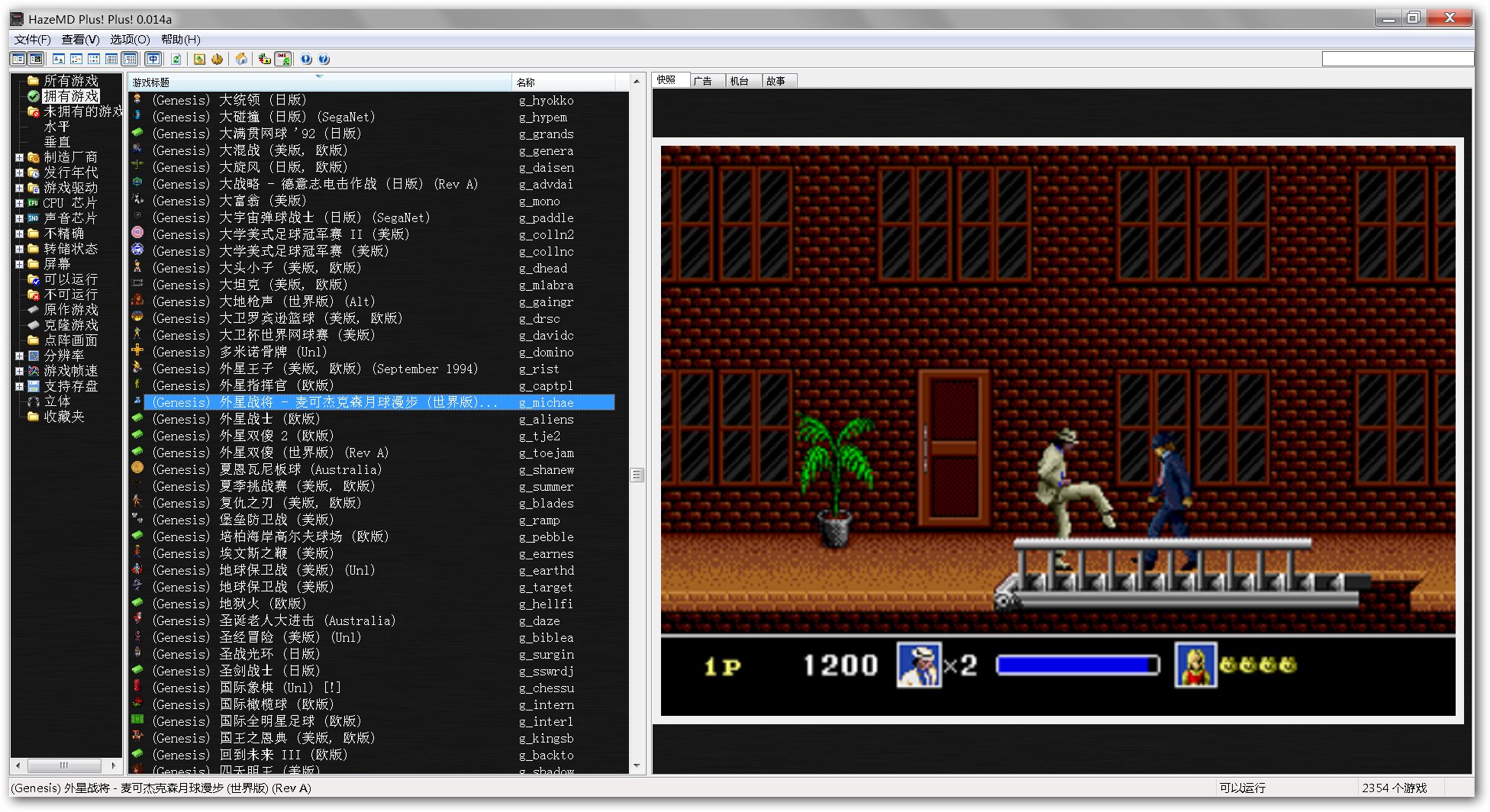Click the game screenshot preview image
1490x812 pixels.
[1057, 430]
